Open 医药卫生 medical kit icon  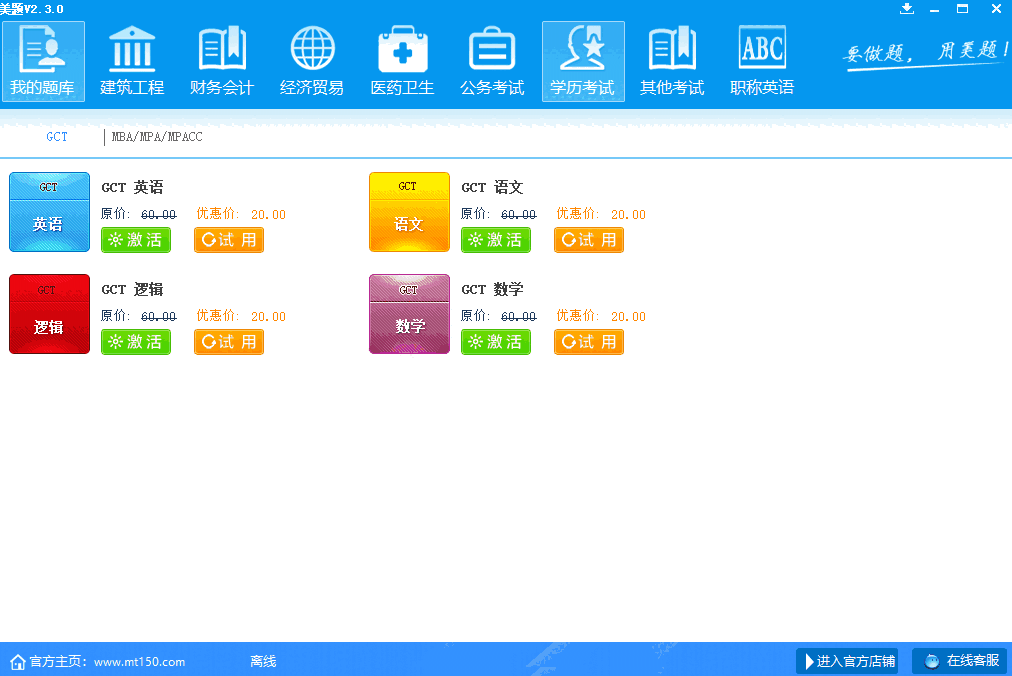402,61
